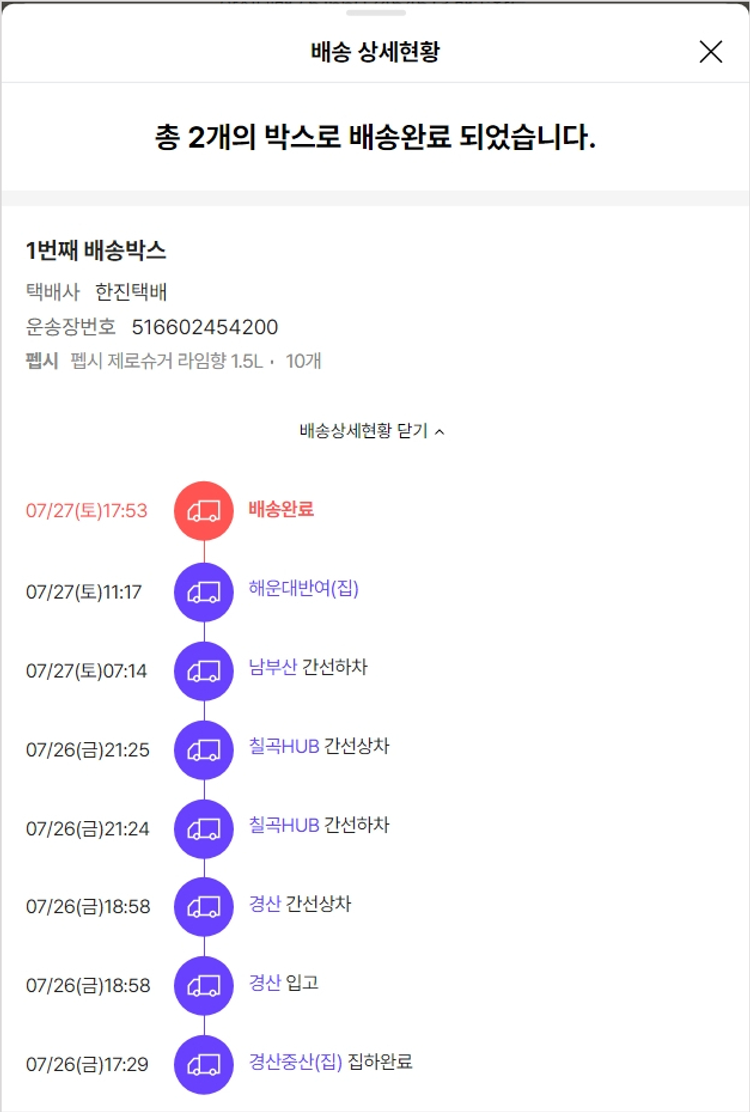Open the 해운대반여(집) location link
Viewport: 750px width, 1112px height.
click(303, 589)
